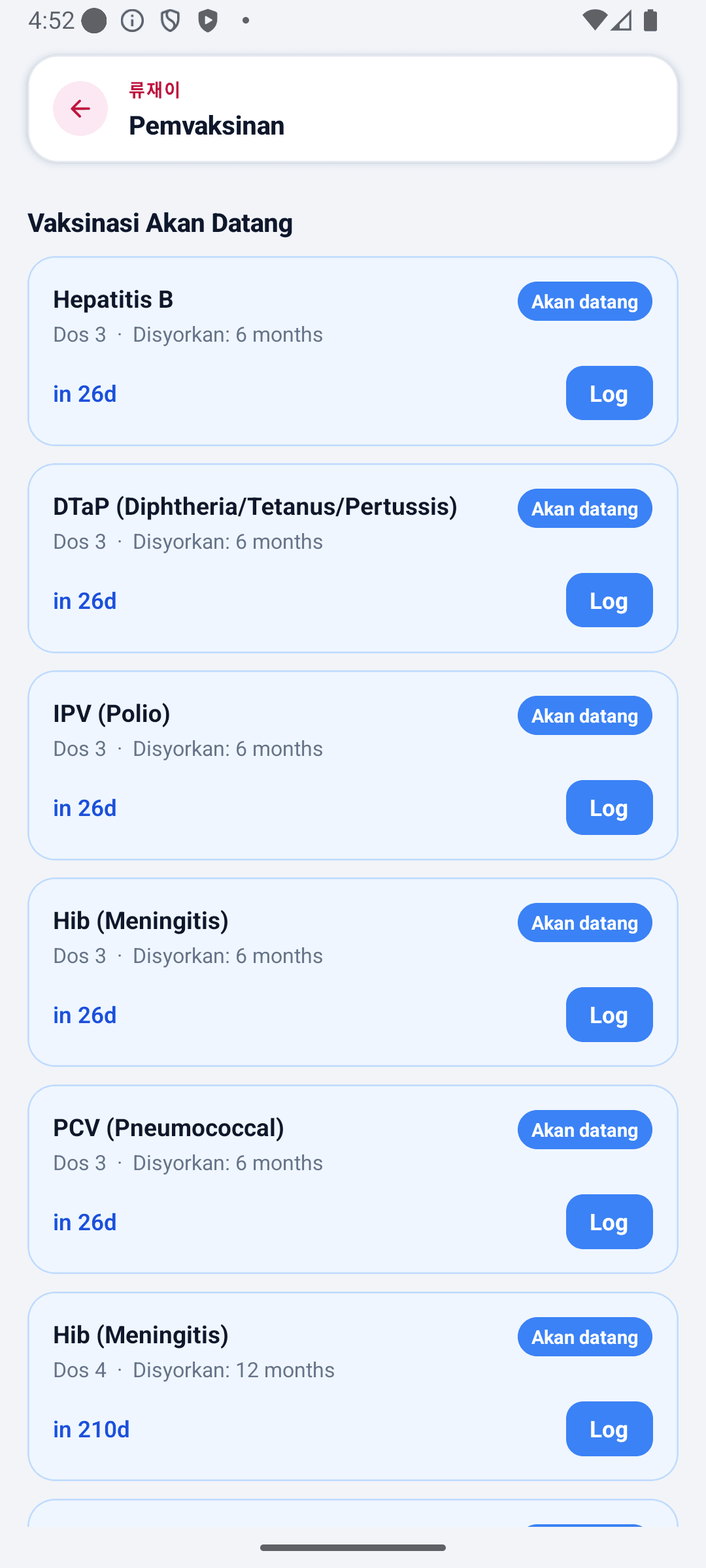Tap the 류재이 child name label
706x1568 pixels.
click(154, 90)
